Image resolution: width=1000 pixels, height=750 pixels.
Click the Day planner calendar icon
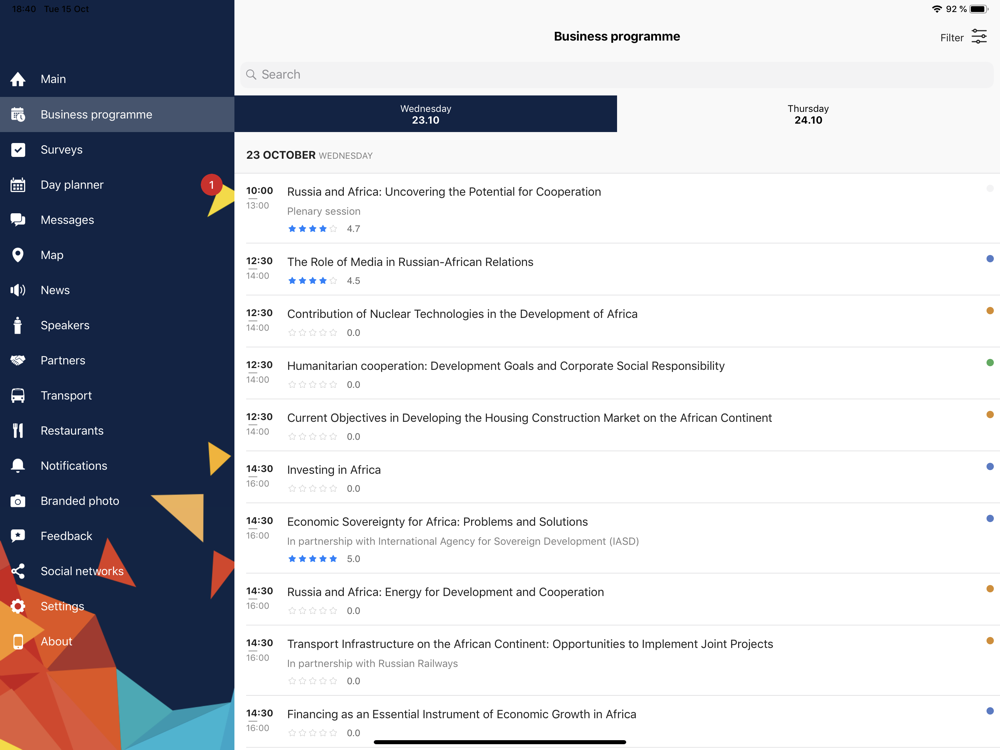point(18,185)
